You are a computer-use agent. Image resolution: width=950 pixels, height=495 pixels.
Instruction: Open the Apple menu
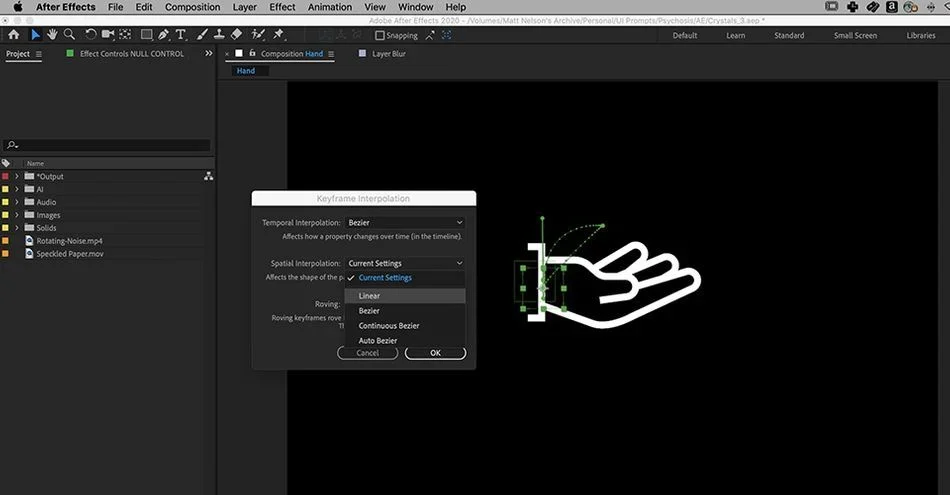[x=18, y=7]
